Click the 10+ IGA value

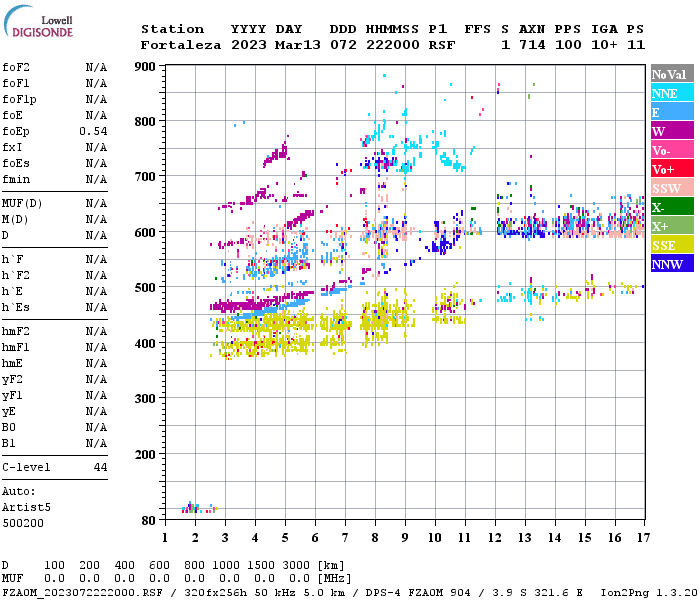click(x=604, y=45)
